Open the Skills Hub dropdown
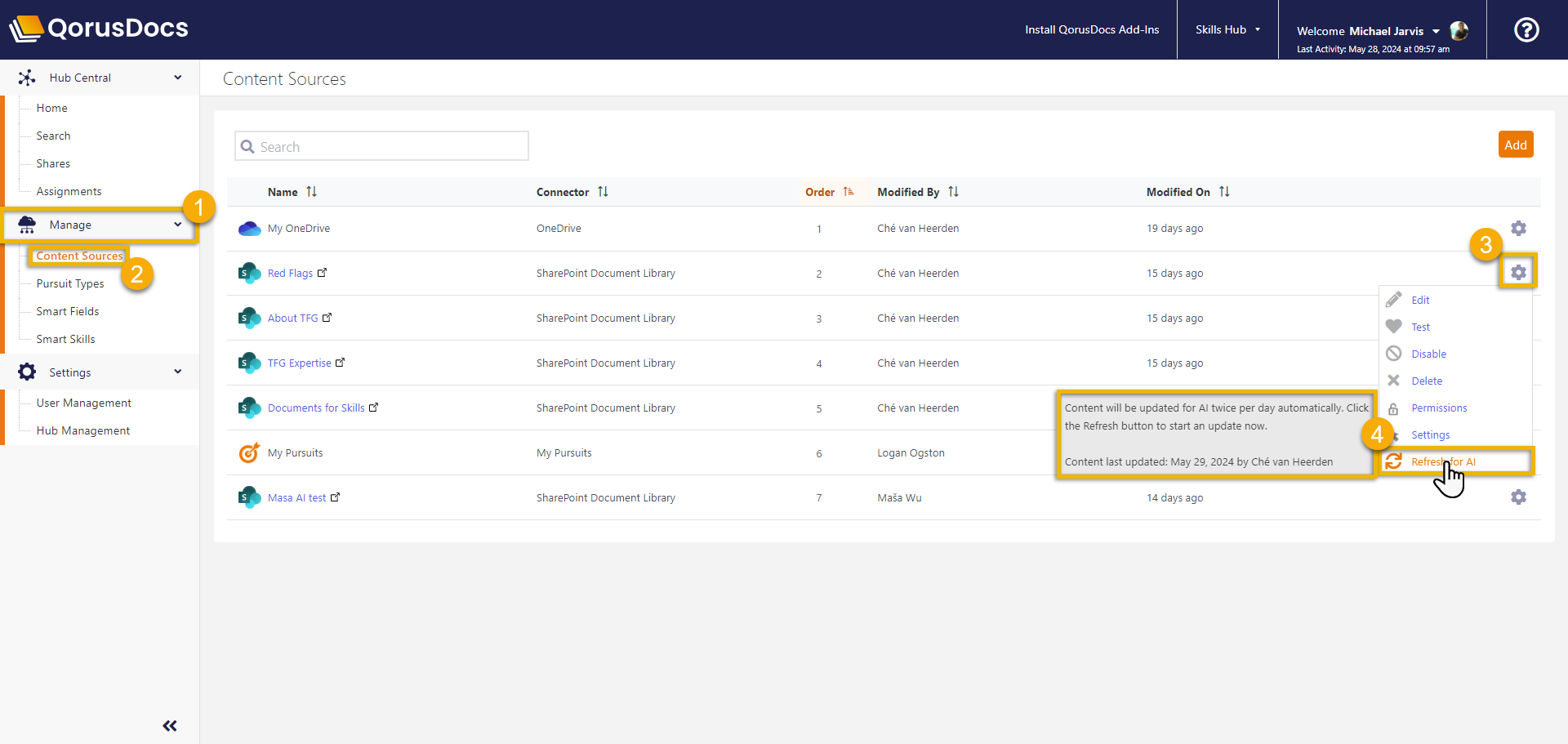 1227,29
